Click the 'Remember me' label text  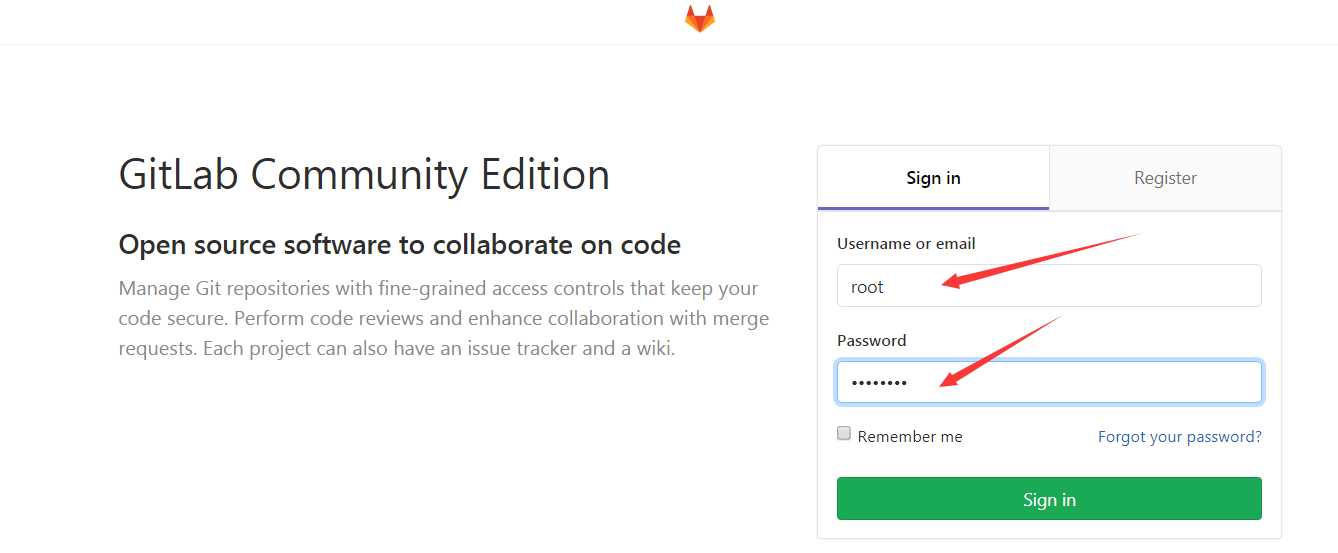click(x=910, y=437)
